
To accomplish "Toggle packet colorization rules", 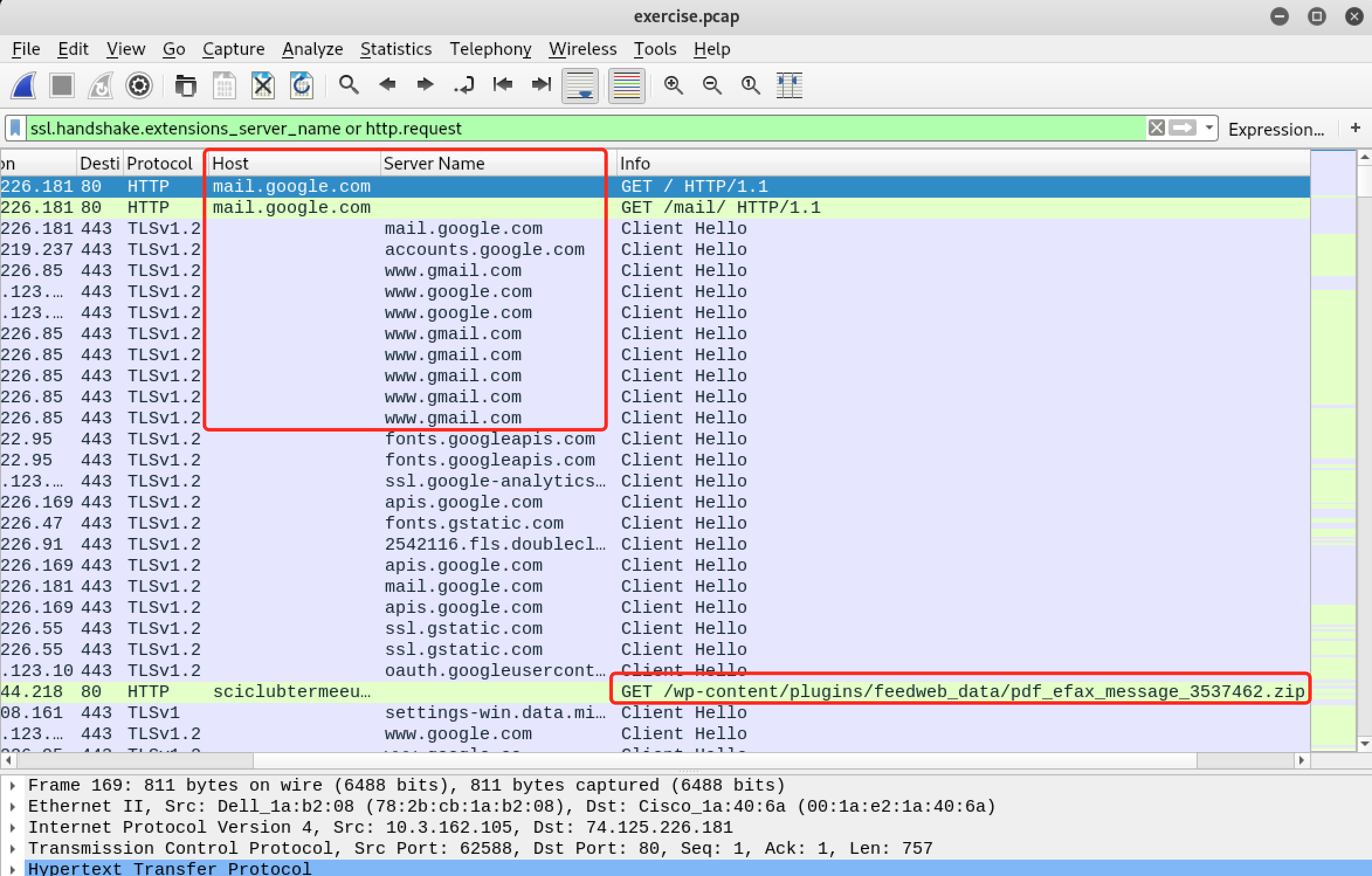I will point(626,86).
